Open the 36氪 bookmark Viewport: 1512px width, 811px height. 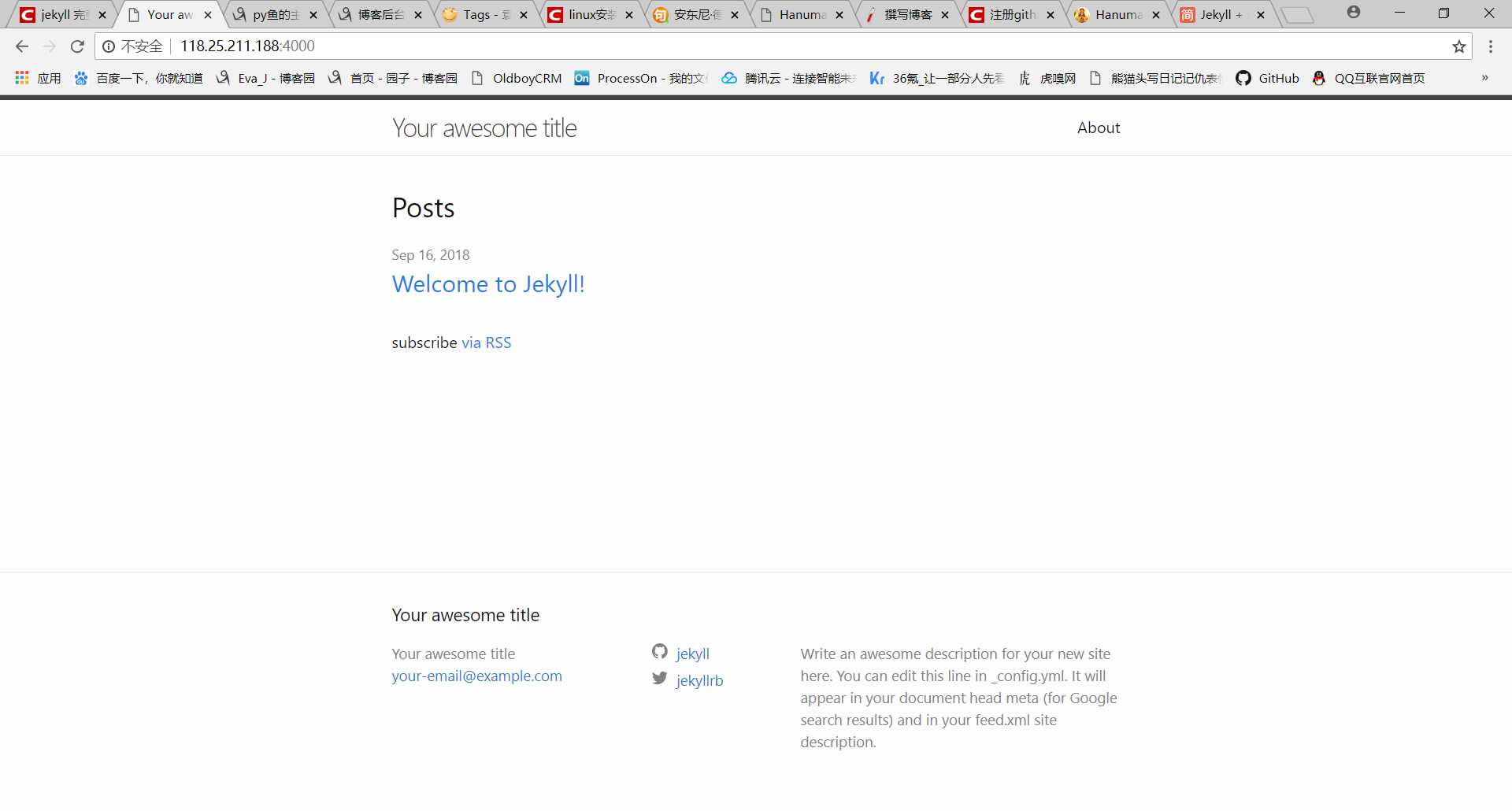[x=937, y=78]
